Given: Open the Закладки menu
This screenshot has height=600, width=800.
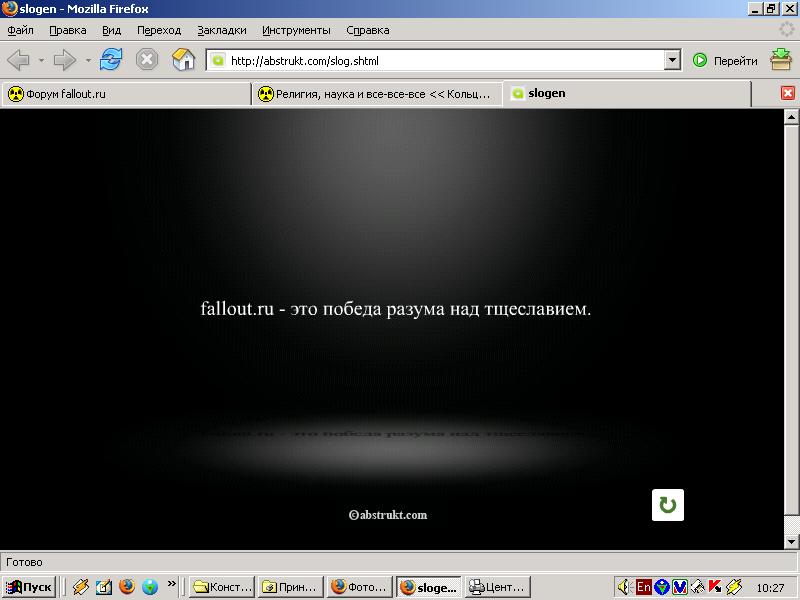Looking at the screenshot, I should [221, 30].
